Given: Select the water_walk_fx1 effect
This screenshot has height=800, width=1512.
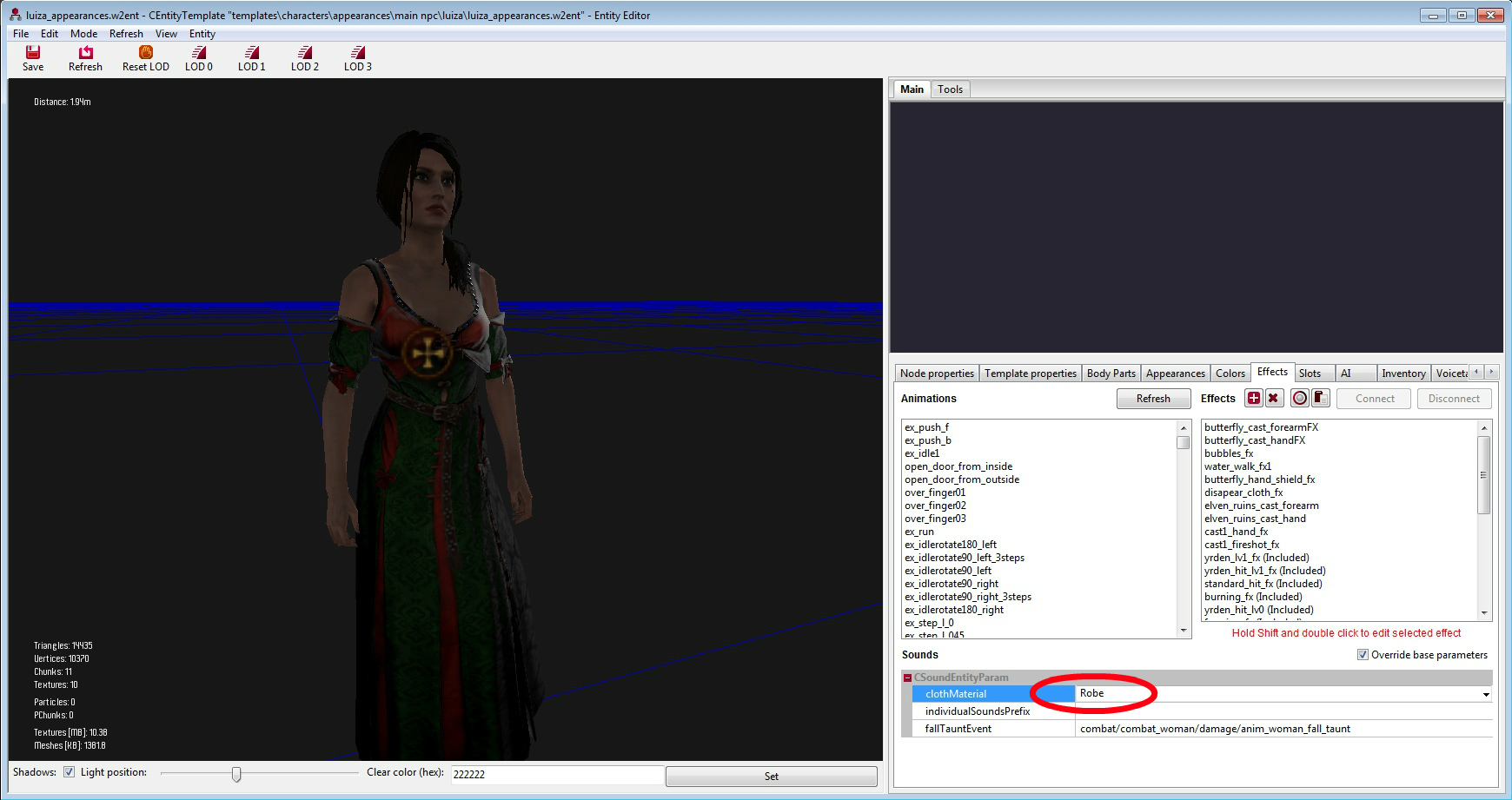Looking at the screenshot, I should tap(1237, 466).
